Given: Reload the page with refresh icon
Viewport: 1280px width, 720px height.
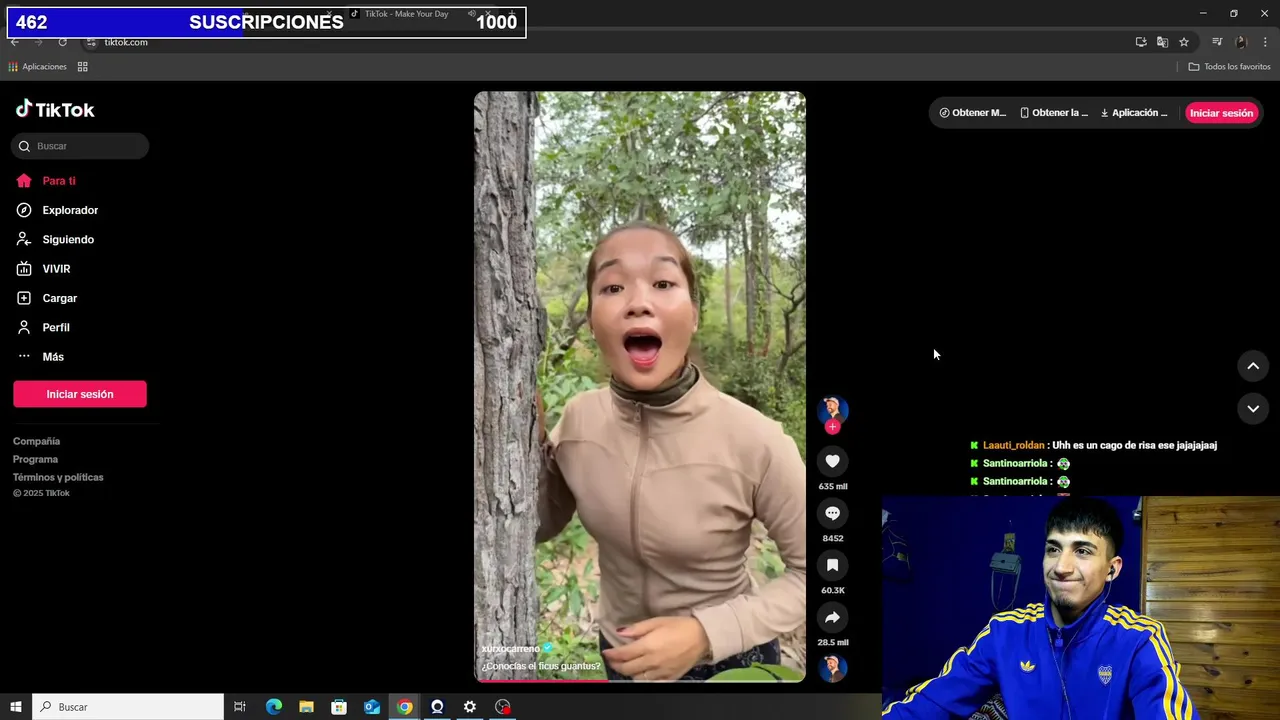Looking at the screenshot, I should point(62,42).
